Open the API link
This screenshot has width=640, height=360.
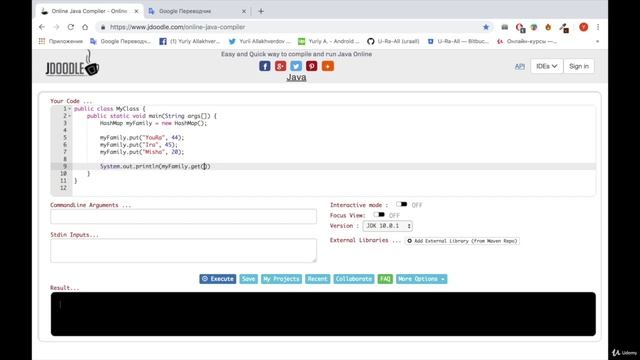pyautogui.click(x=520, y=66)
